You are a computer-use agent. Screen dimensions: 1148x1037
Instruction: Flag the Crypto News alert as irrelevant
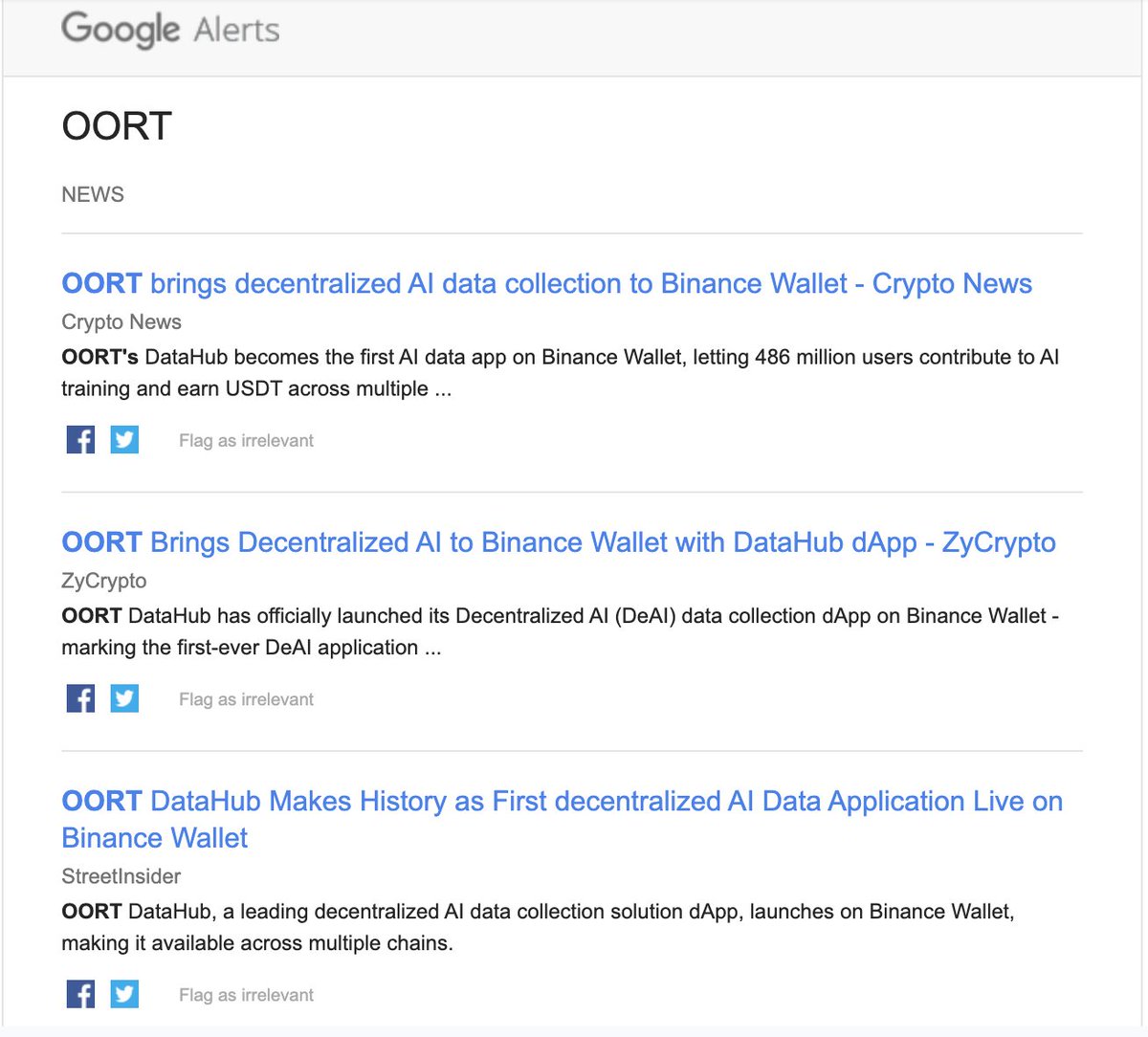[245, 440]
